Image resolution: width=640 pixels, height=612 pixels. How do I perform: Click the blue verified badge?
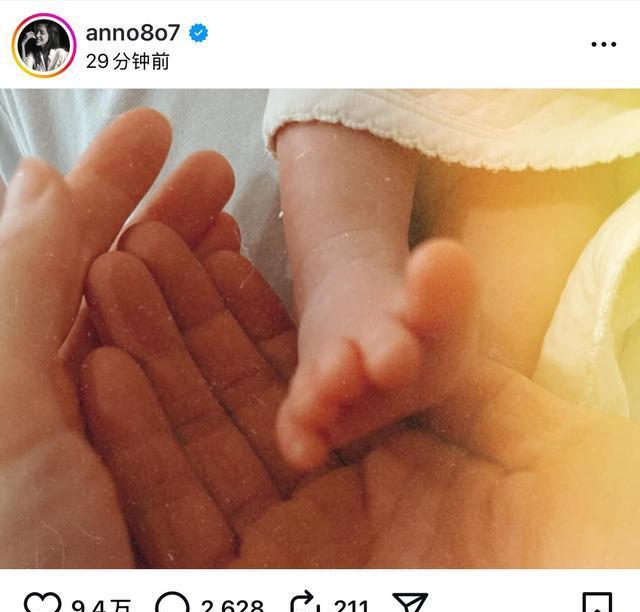pyautogui.click(x=198, y=33)
